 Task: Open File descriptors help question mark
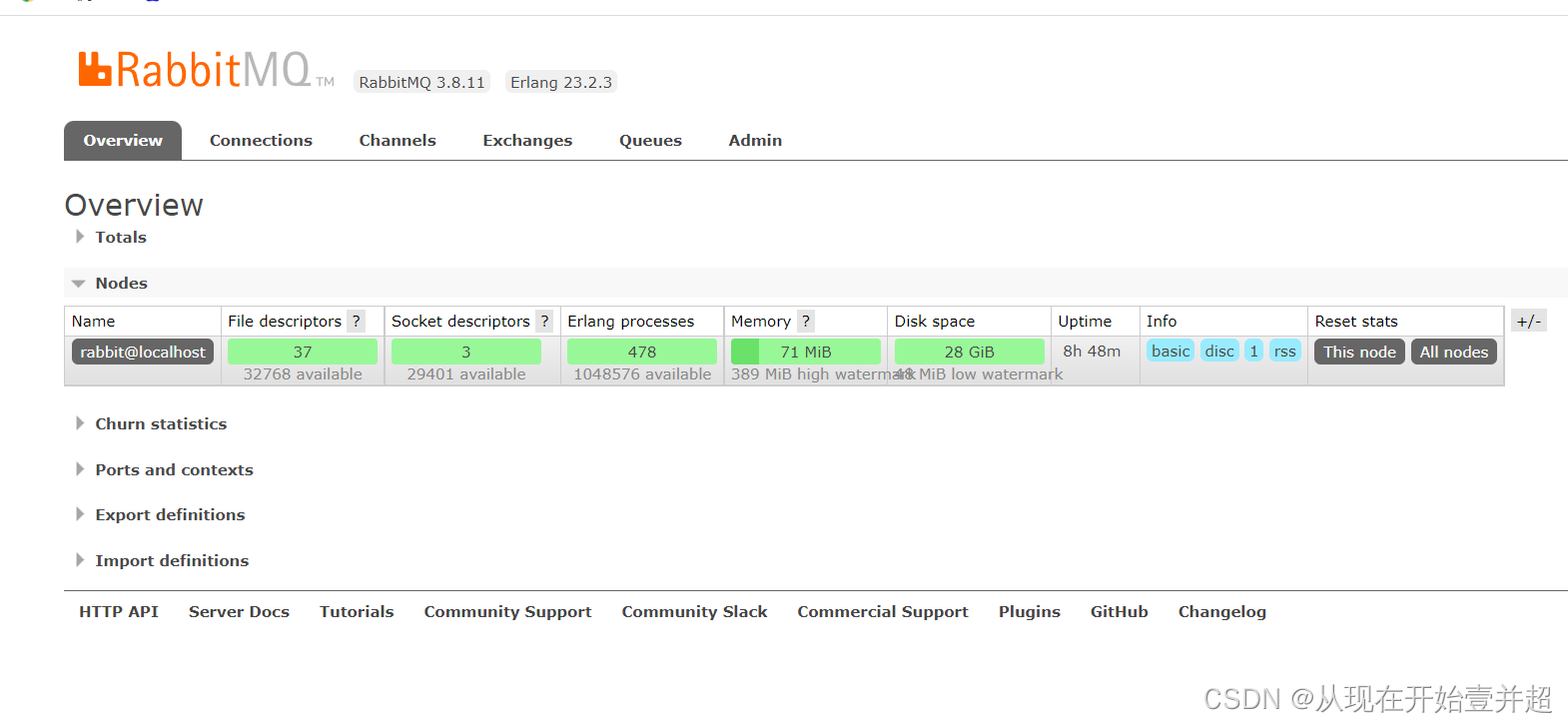point(356,321)
